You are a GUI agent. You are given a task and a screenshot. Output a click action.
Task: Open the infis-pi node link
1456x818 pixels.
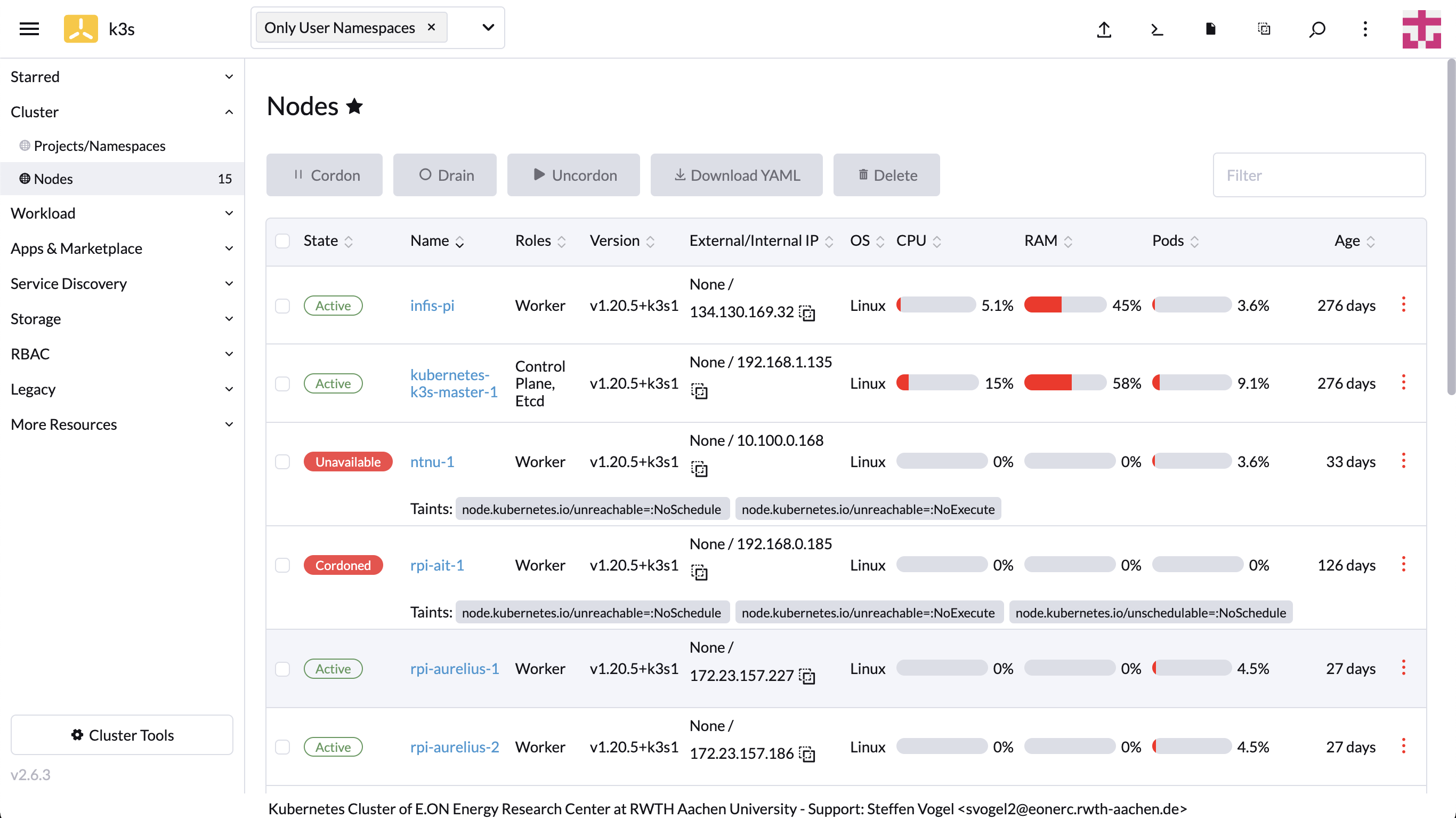pos(432,306)
